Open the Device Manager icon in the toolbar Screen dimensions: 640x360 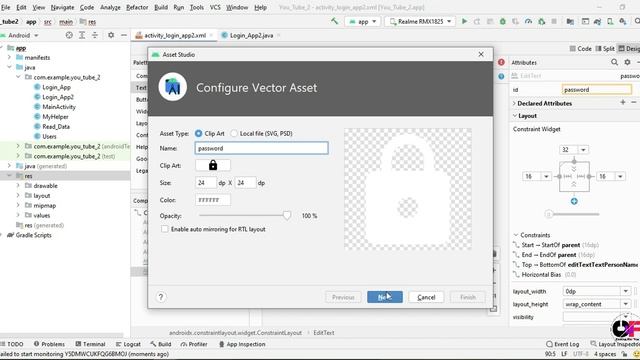pos(610,21)
